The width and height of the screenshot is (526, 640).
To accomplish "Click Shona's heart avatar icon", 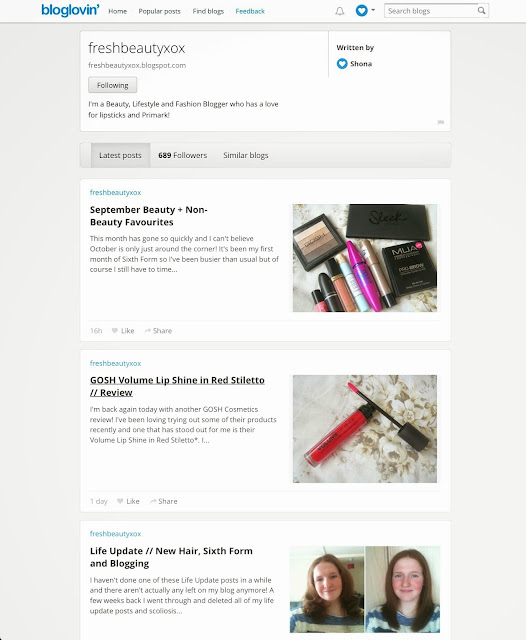I will point(342,64).
